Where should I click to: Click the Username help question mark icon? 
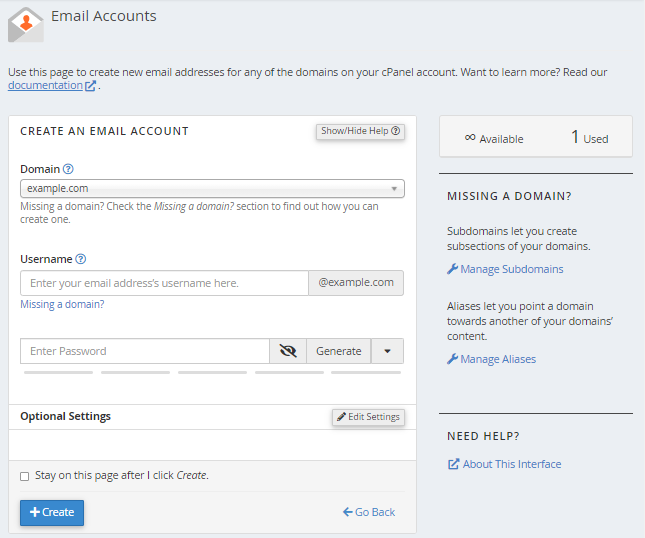80,259
